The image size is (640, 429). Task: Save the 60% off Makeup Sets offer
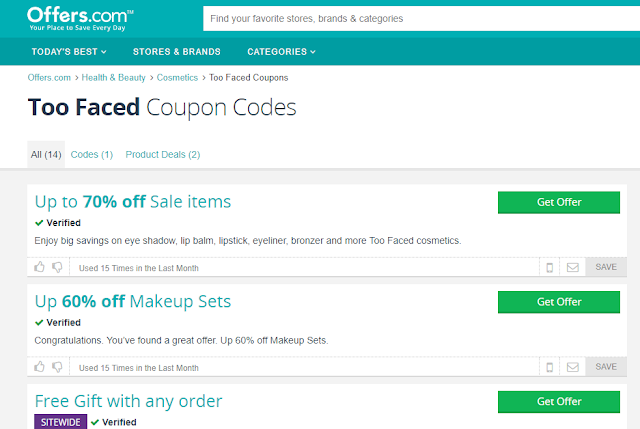(x=606, y=367)
